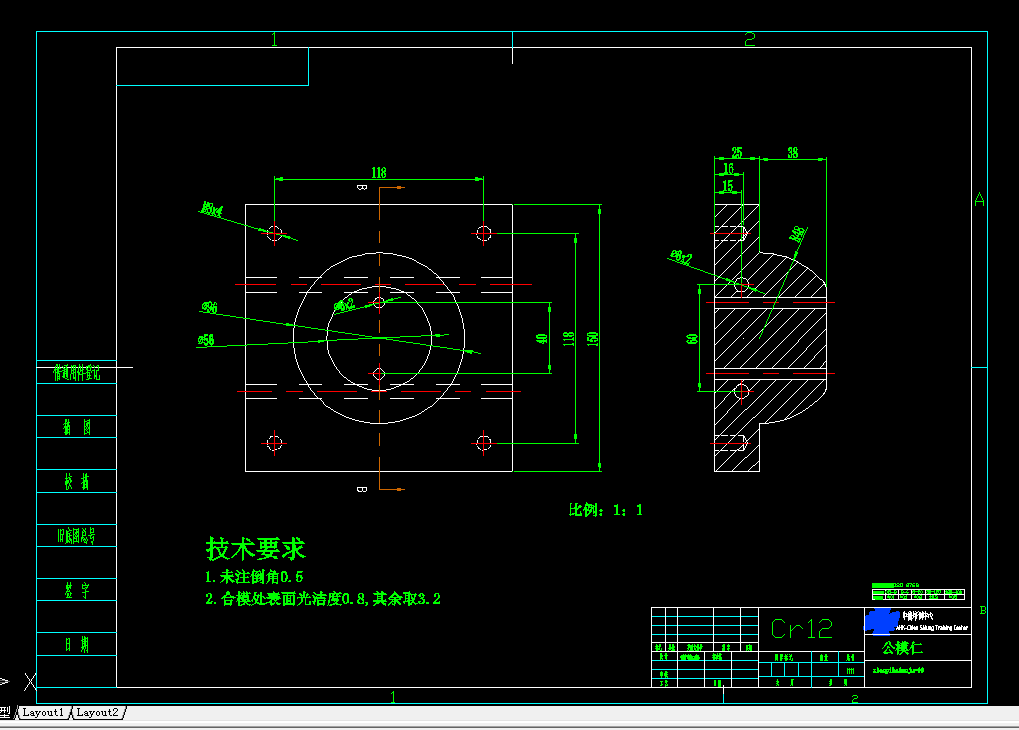Select the 校描 label cell

click(77, 482)
